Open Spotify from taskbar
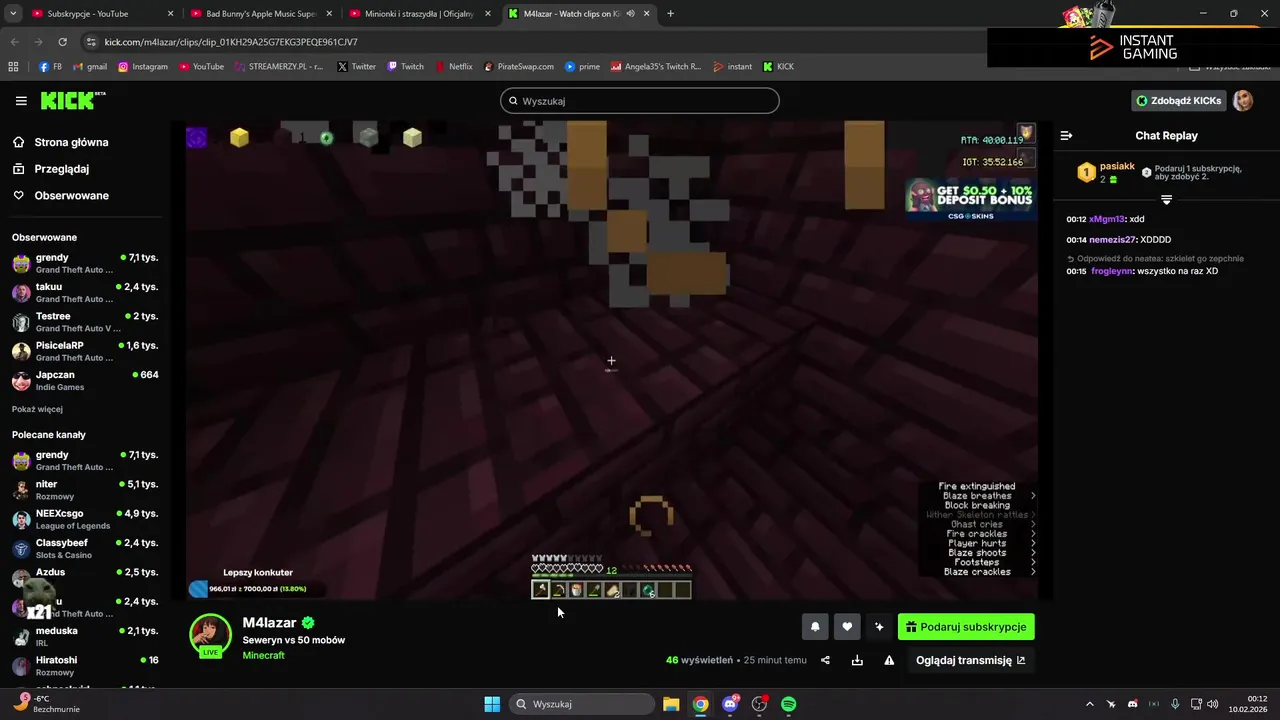 pos(788,704)
